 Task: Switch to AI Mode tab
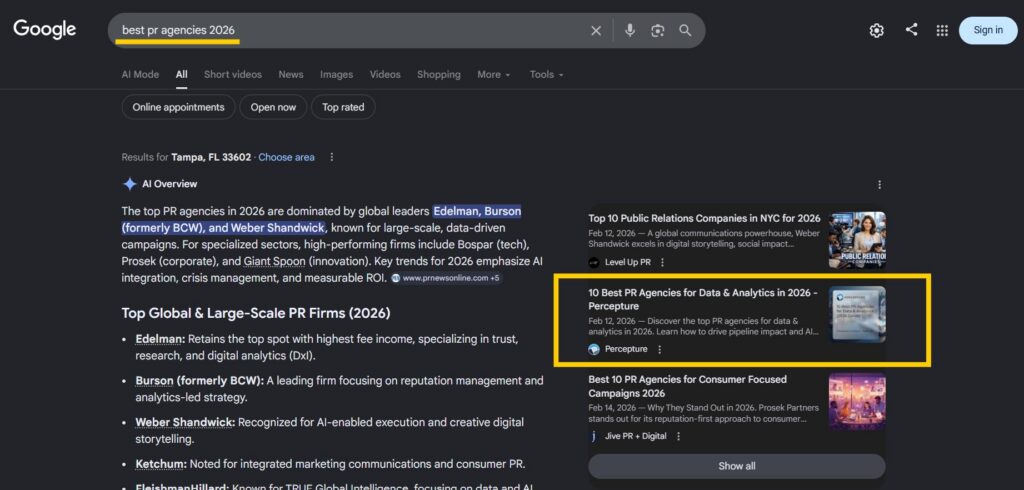(x=140, y=74)
